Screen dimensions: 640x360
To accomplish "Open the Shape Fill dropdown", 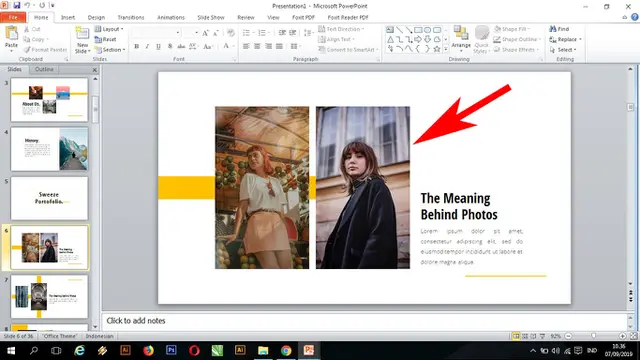I will (512, 29).
